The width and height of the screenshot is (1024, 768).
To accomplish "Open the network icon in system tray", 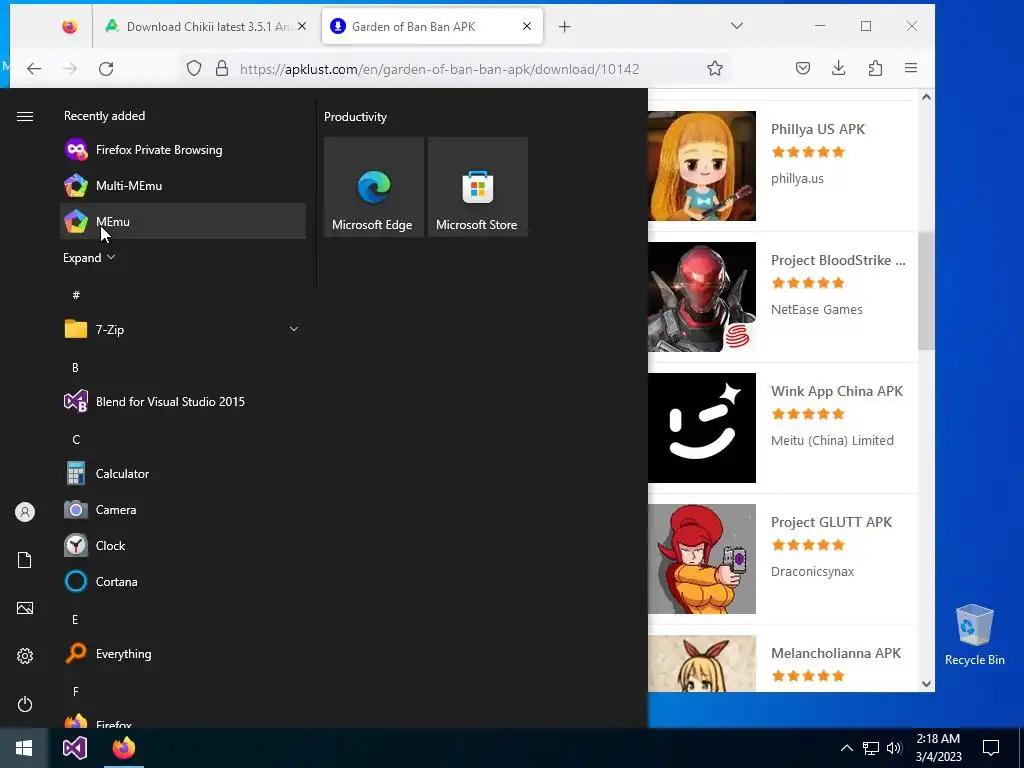I will (871, 748).
